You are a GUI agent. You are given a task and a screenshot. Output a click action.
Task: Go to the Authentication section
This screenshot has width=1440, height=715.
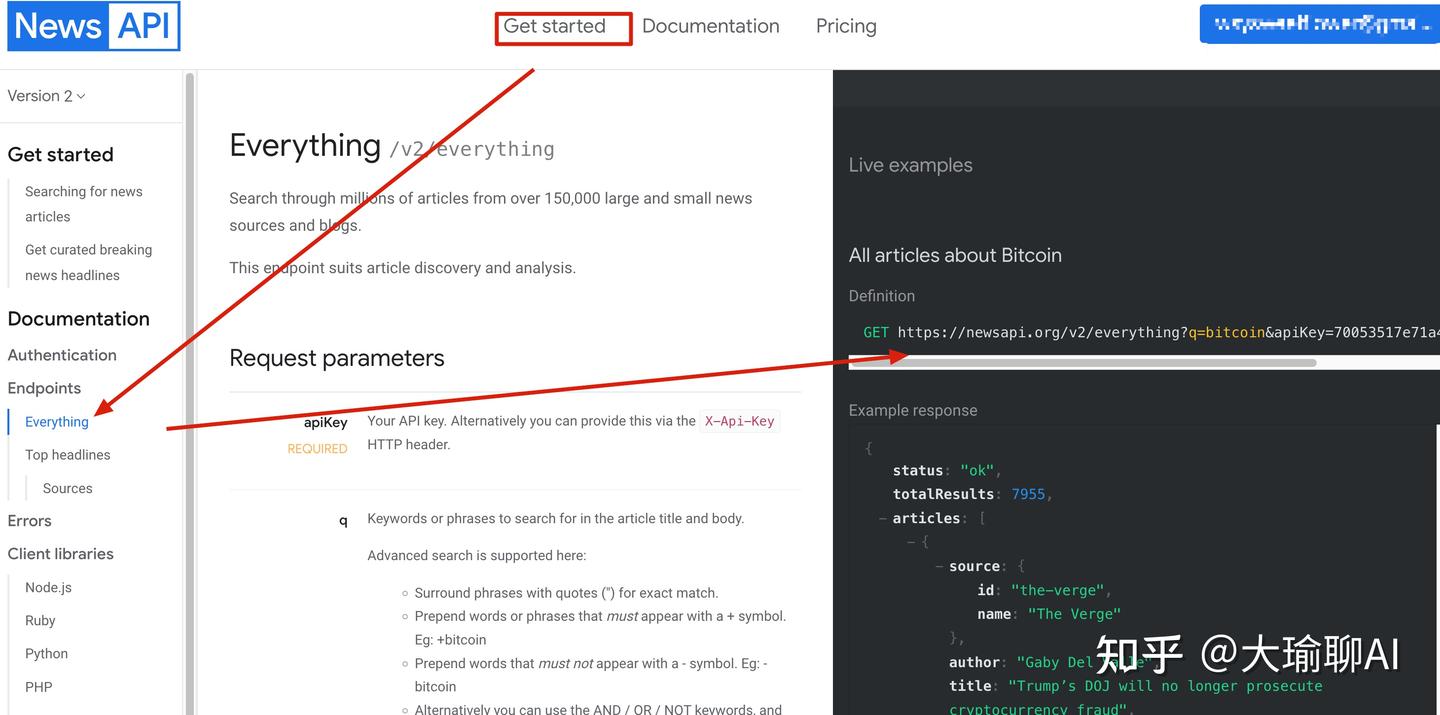coord(62,355)
